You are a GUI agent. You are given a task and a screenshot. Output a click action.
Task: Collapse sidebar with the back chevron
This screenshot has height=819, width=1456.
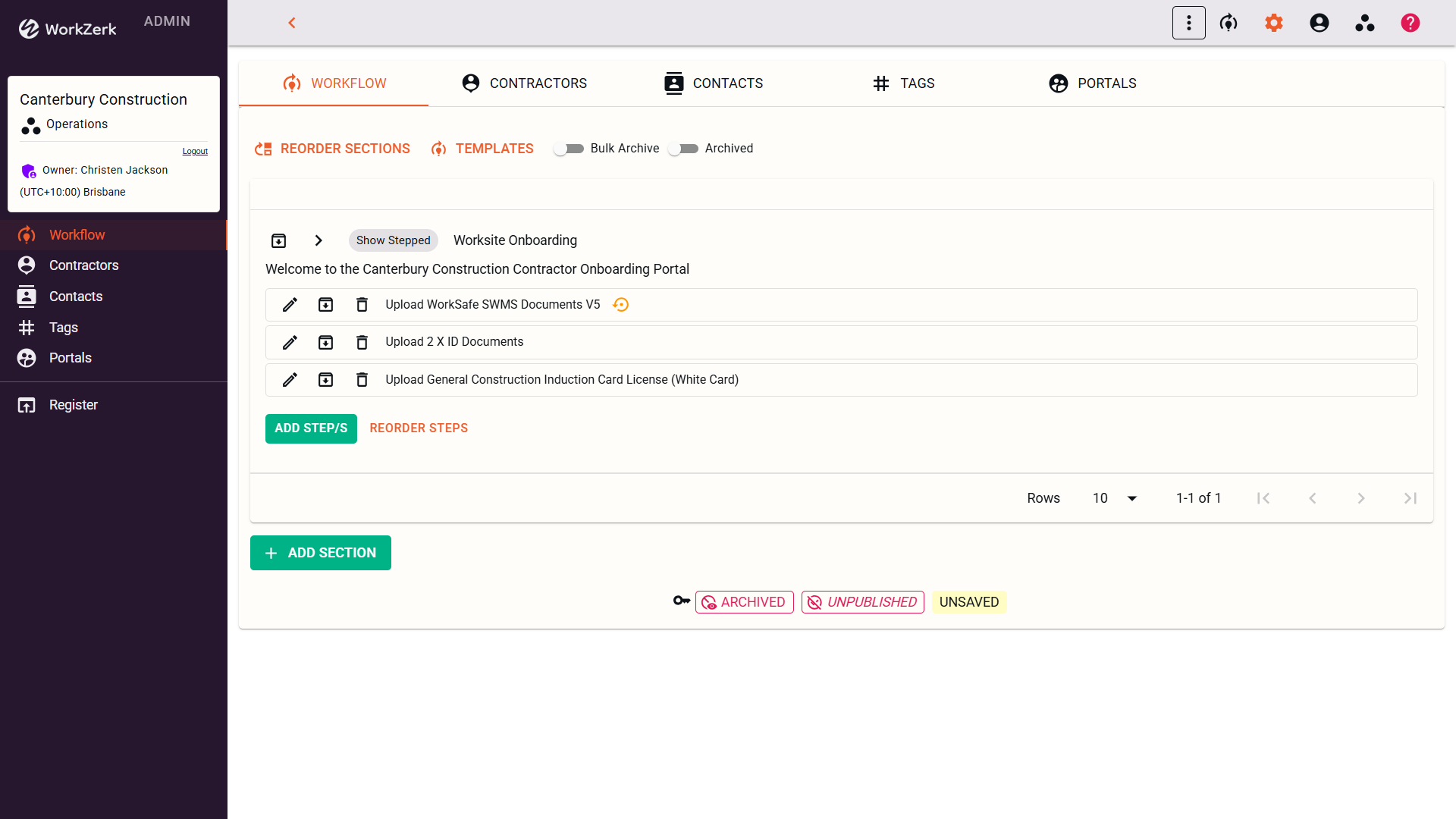(292, 23)
